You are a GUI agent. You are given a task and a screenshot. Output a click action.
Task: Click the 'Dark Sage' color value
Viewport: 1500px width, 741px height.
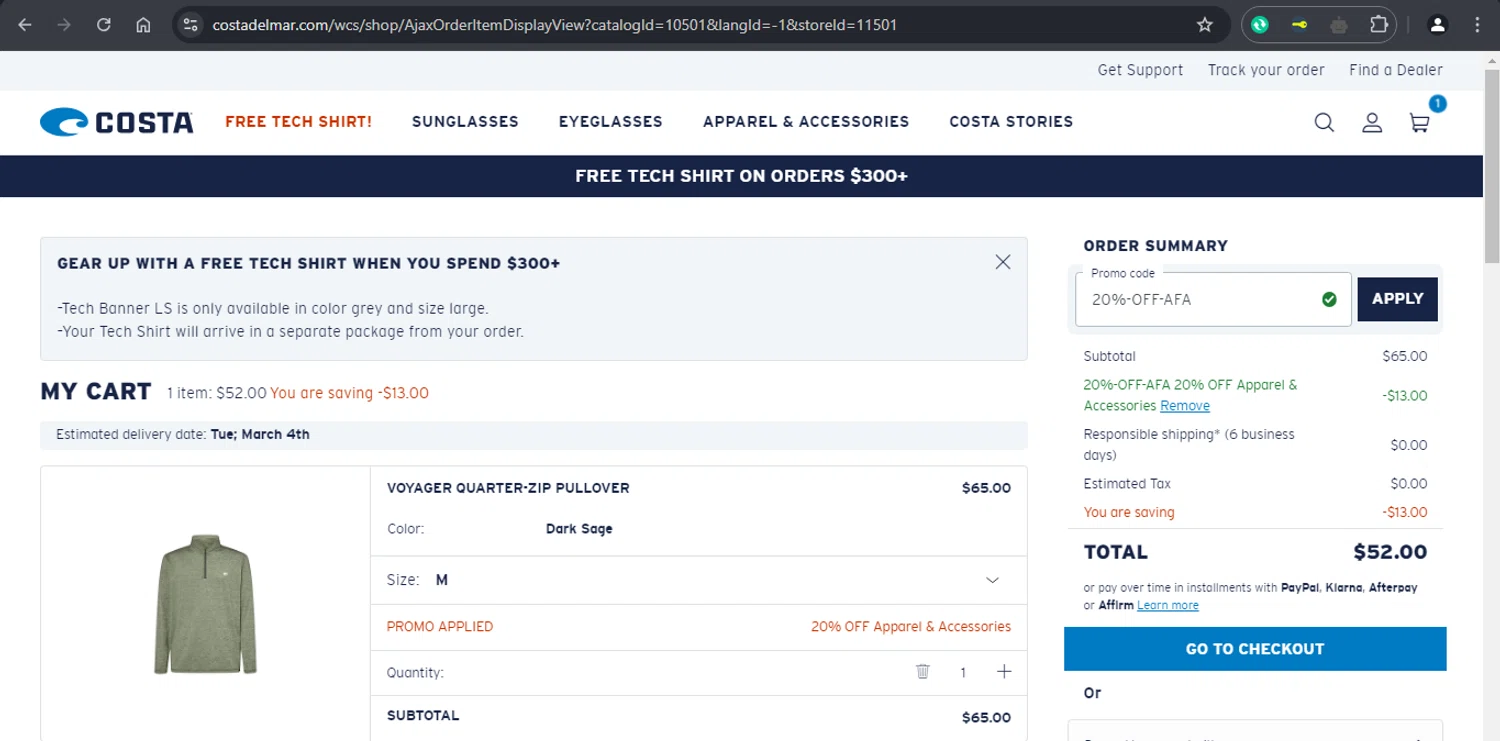[579, 529]
